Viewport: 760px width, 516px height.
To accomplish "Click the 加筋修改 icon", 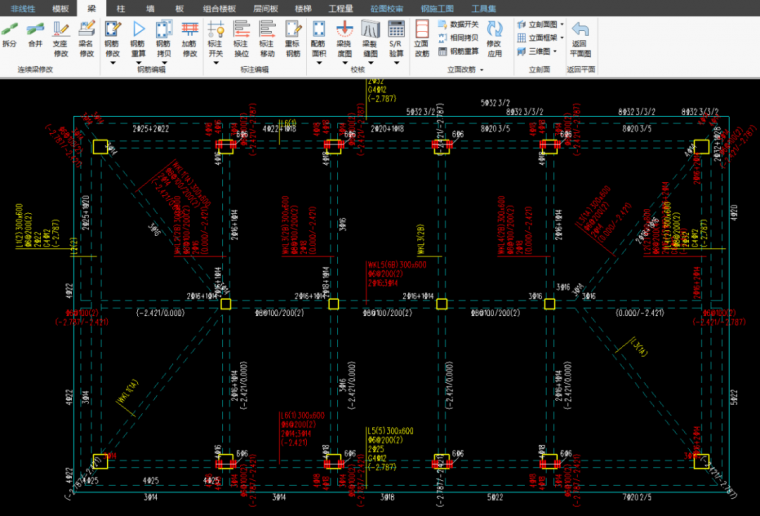I will tap(189, 35).
